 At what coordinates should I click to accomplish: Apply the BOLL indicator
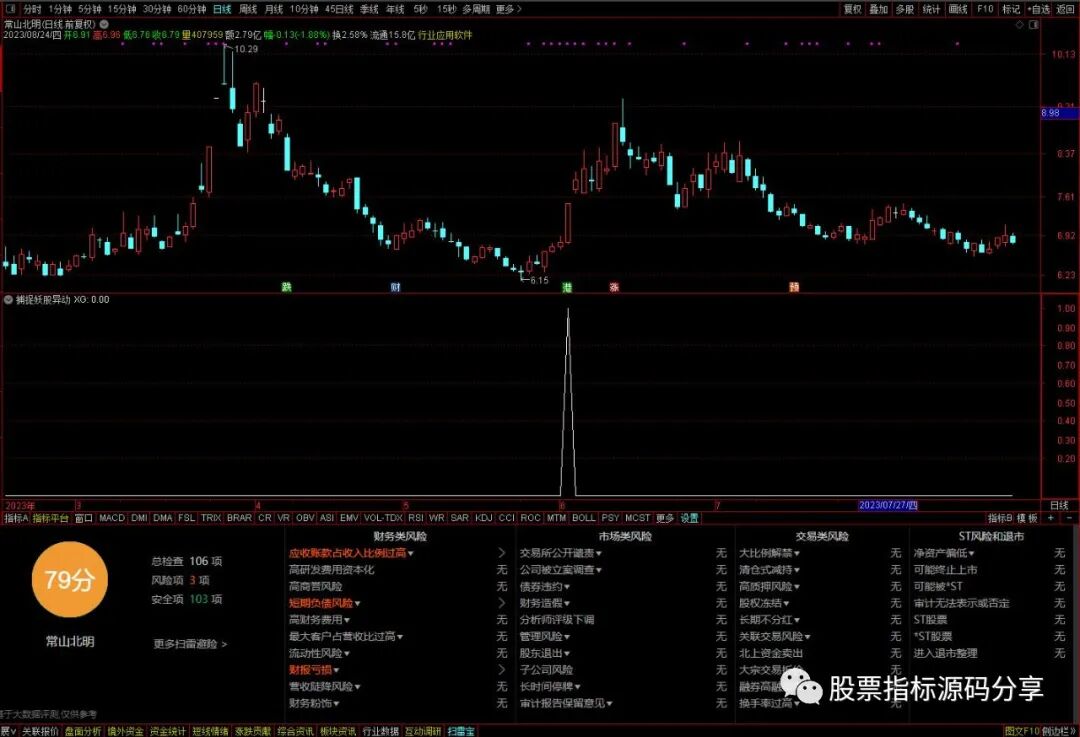[x=583, y=518]
